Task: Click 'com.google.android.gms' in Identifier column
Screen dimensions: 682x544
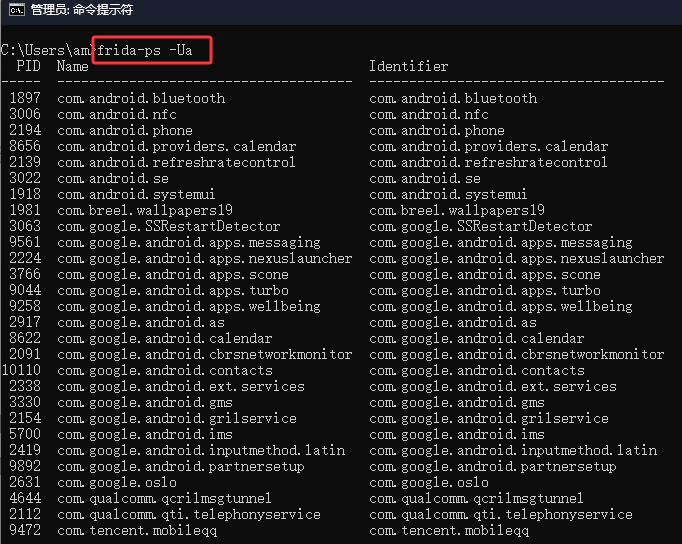Action: (x=457, y=403)
